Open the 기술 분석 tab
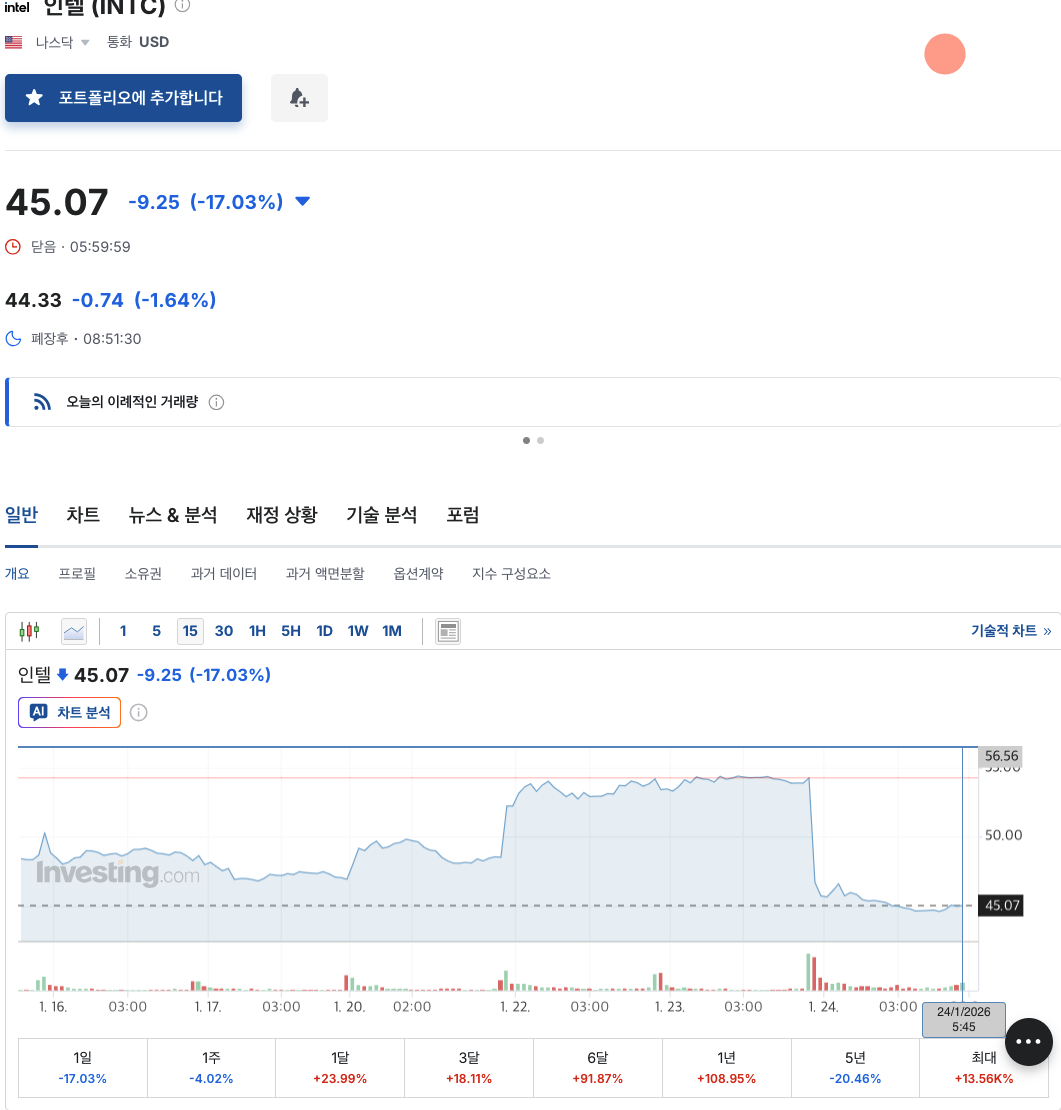Screen dimensions: 1061x1110 coord(382,515)
